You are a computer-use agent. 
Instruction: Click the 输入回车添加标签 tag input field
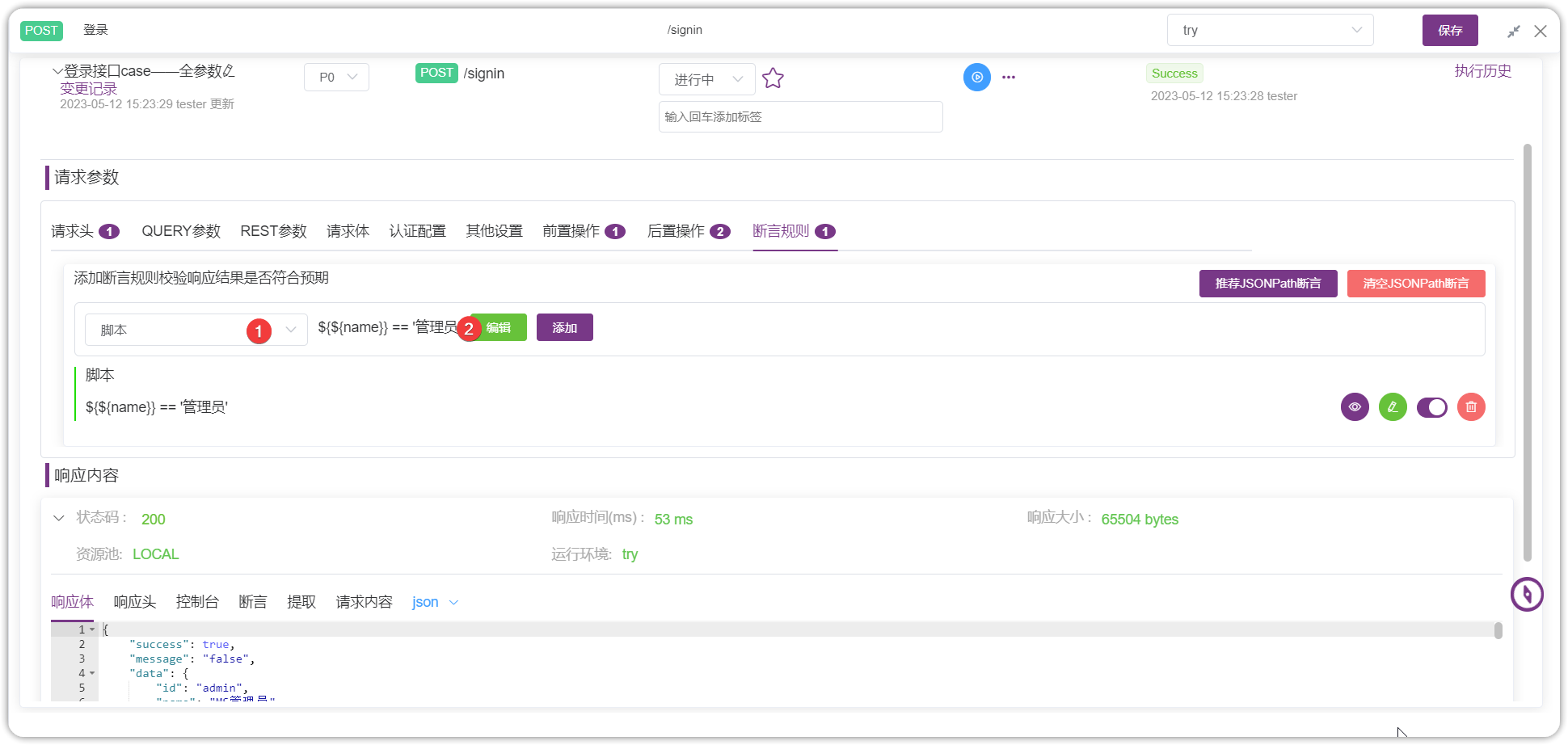[x=801, y=117]
